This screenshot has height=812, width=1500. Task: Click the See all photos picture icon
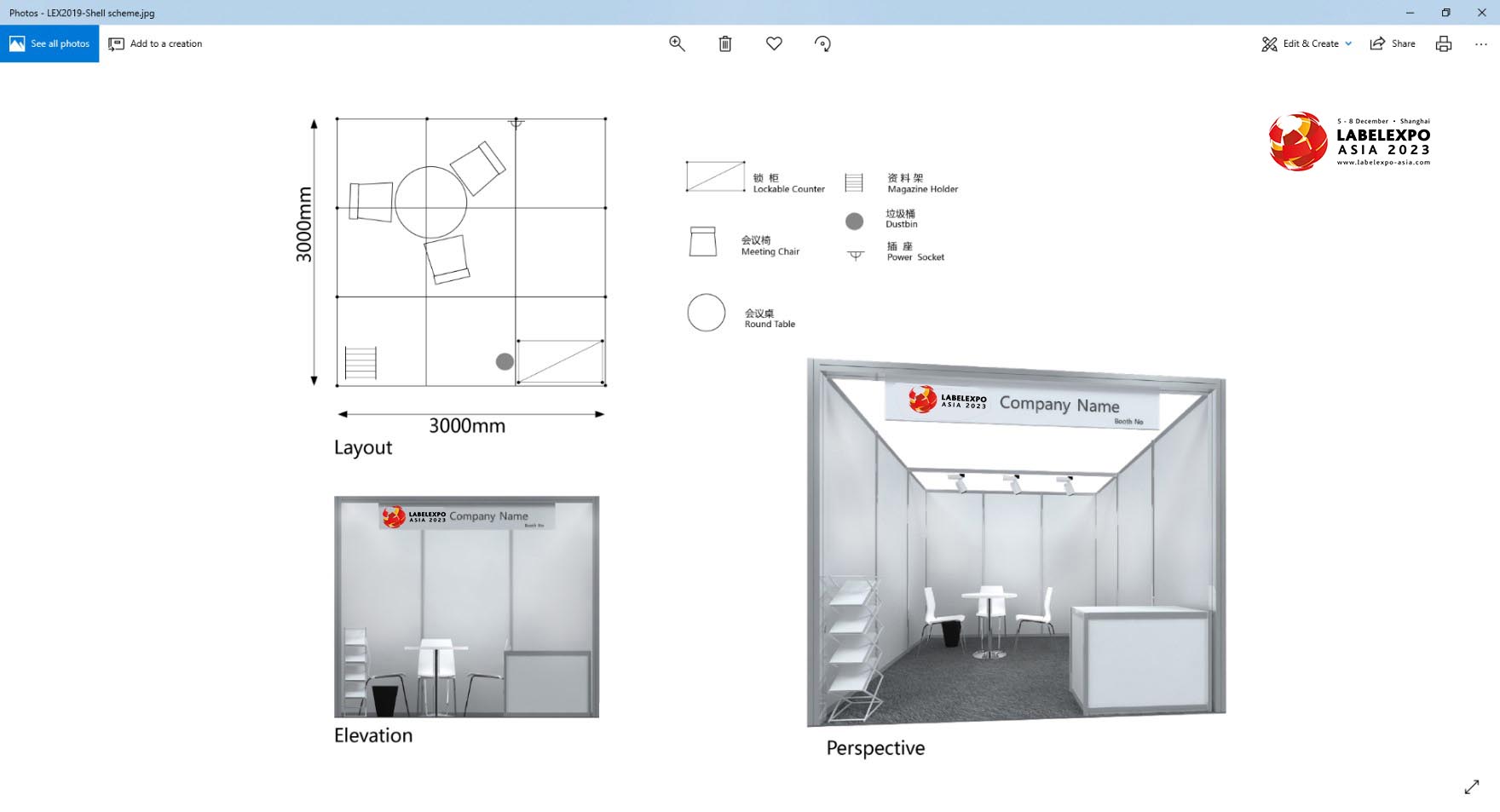tap(17, 43)
